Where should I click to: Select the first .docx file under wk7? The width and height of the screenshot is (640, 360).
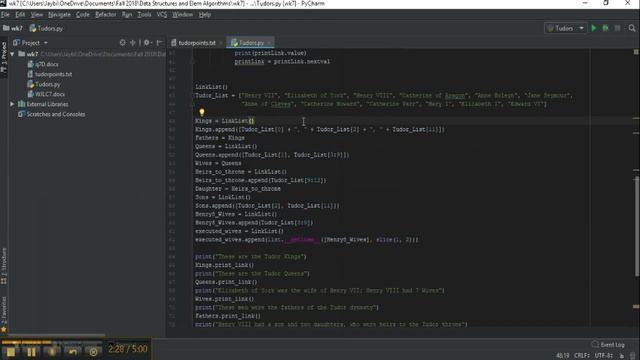[43, 64]
